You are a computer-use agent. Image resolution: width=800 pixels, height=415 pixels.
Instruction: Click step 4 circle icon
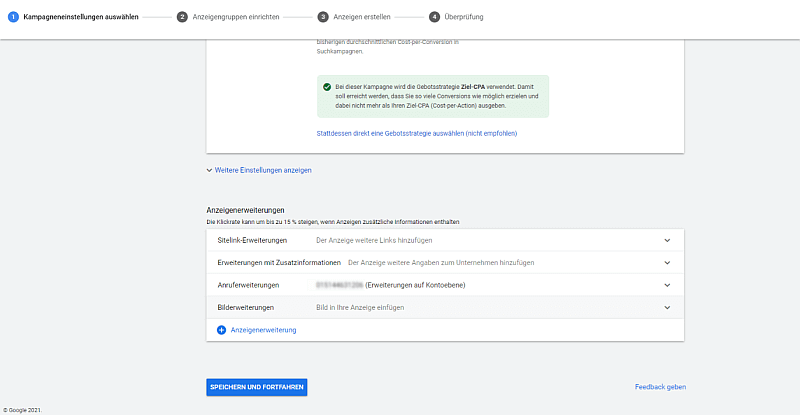pyautogui.click(x=434, y=17)
